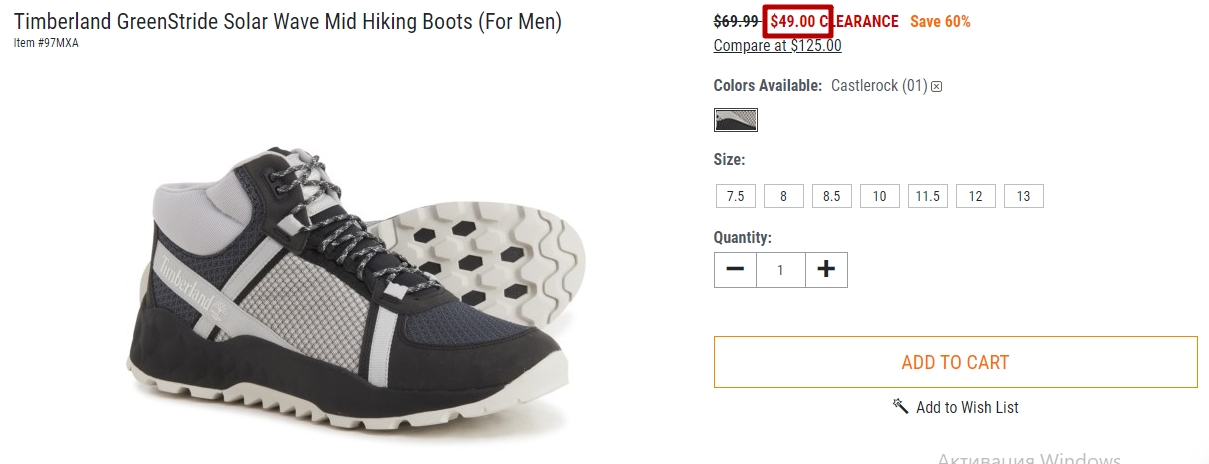Image resolution: width=1209 pixels, height=464 pixels.
Task: Click the ADD TO CART button
Action: (956, 362)
